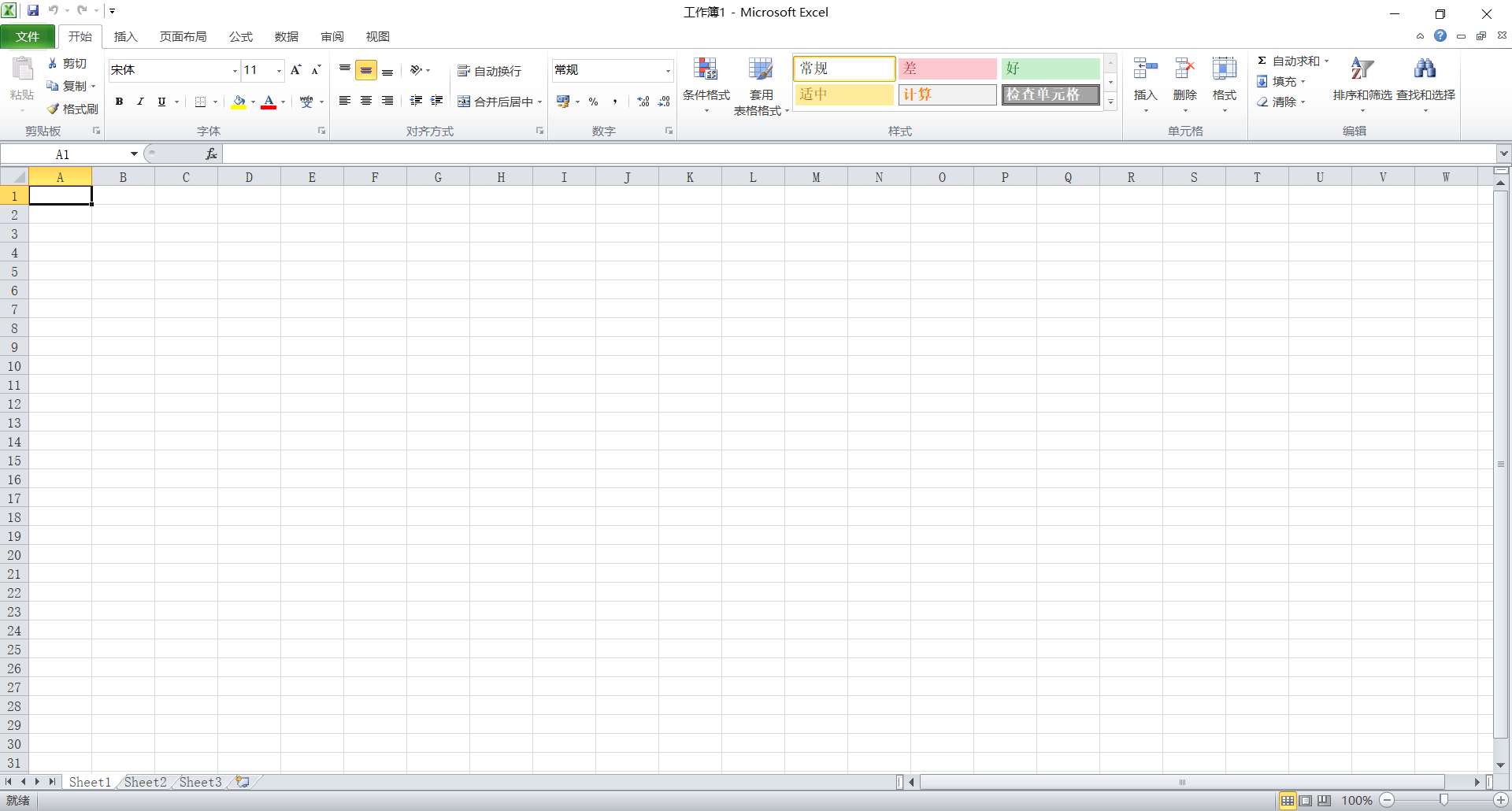
Task: Switch to the Formulas (公式) tab
Action: pyautogui.click(x=241, y=37)
